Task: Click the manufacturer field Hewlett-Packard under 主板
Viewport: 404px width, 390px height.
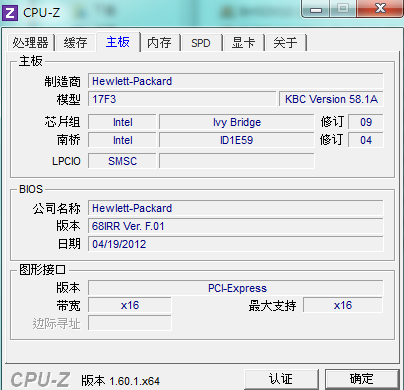Action: click(x=236, y=81)
